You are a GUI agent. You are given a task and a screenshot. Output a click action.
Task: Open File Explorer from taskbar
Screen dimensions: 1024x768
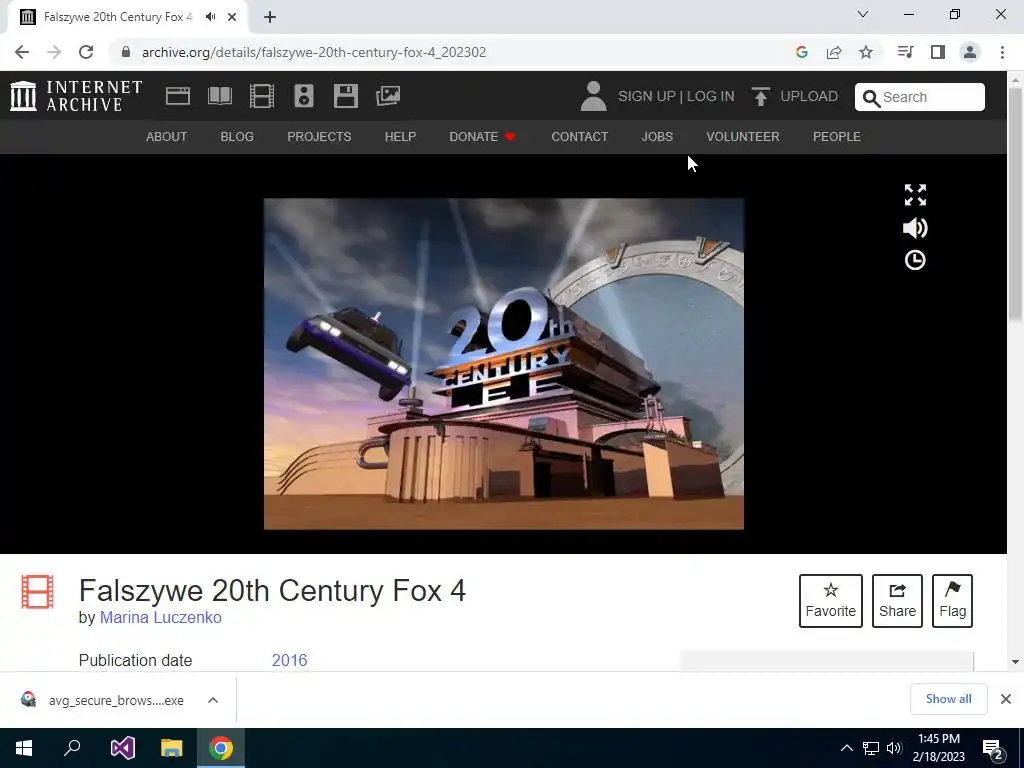pyautogui.click(x=171, y=748)
